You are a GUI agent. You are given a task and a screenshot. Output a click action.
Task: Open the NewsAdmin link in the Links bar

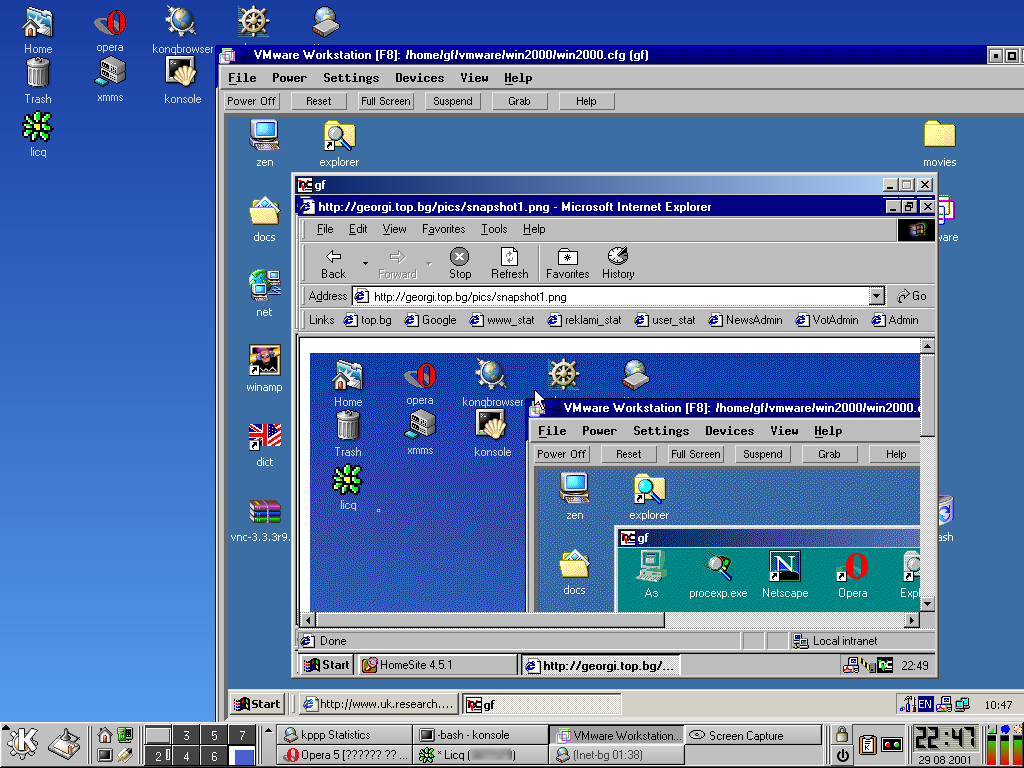coord(745,320)
